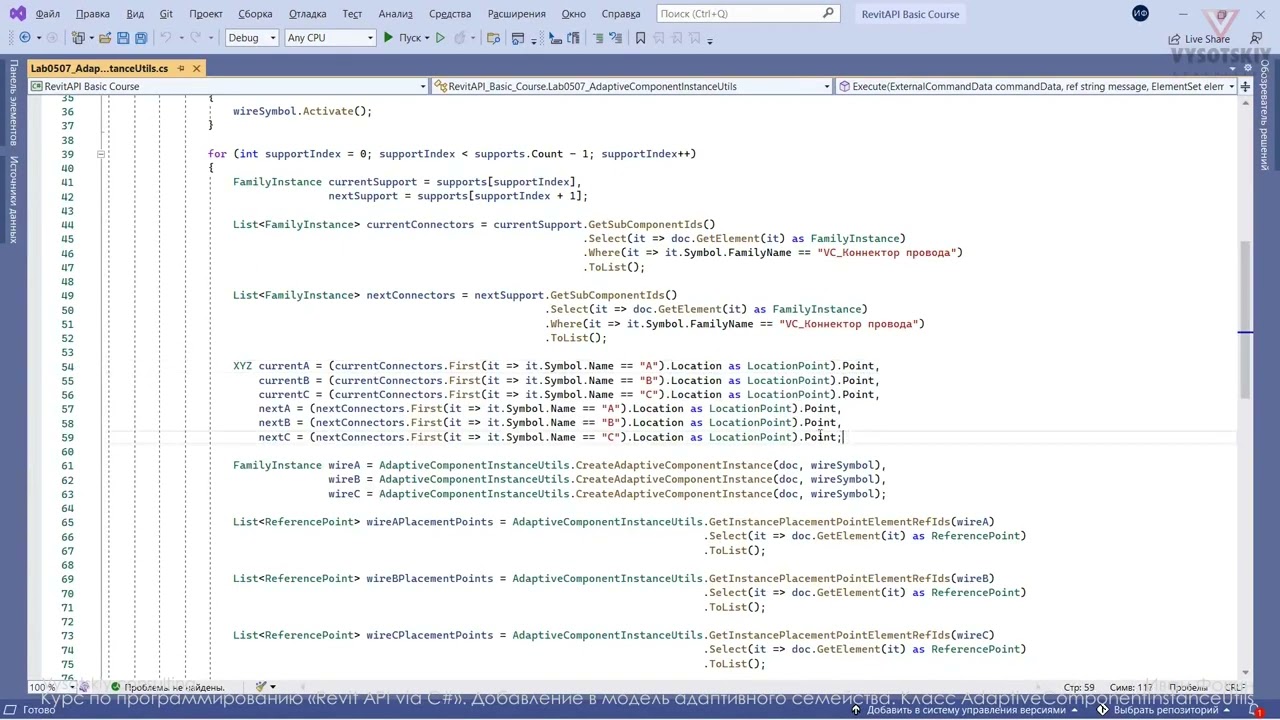Click the CRLF line ending indicator
Image resolution: width=1280 pixels, height=720 pixels.
[x=1234, y=687]
